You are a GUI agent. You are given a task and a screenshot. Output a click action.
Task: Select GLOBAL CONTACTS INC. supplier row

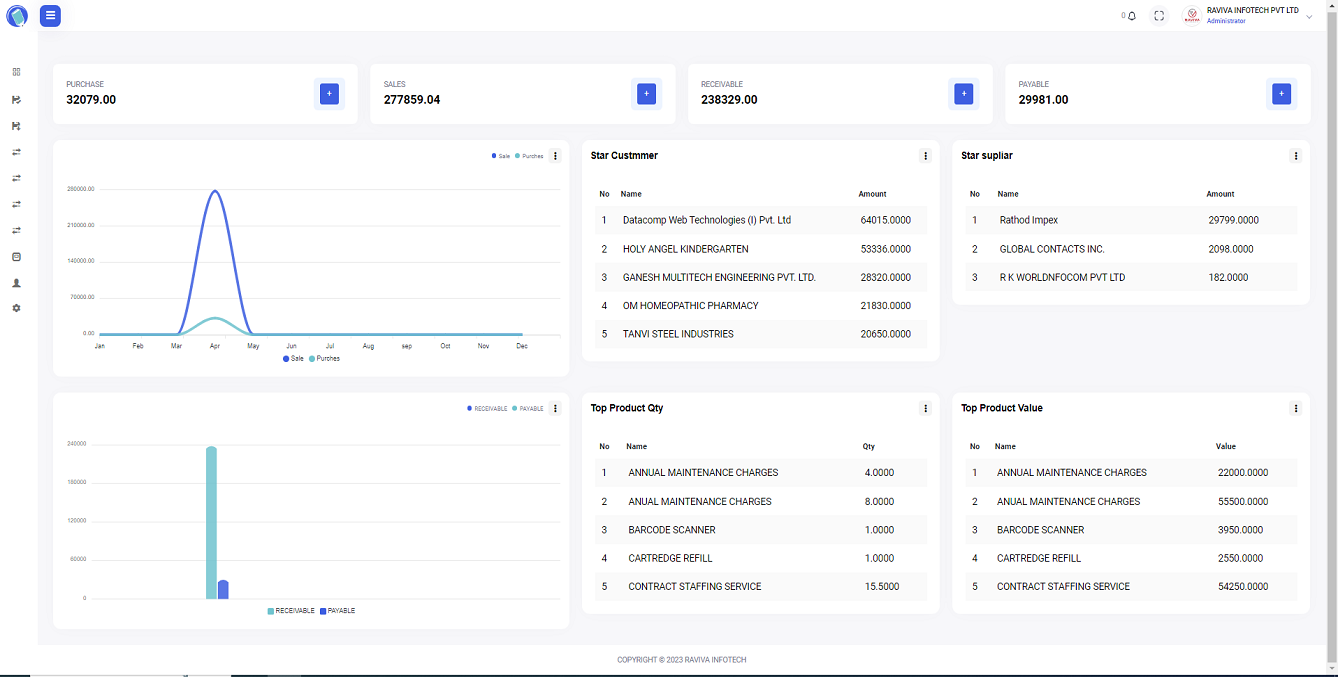[x=1131, y=249]
